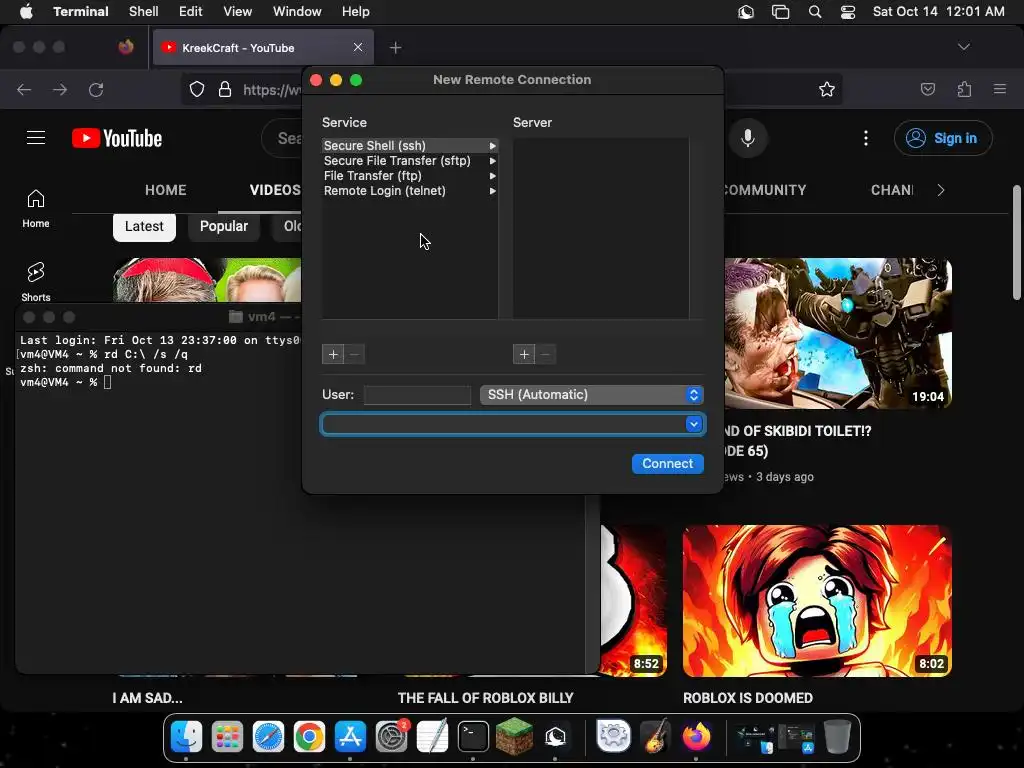Open the Skibidi Toilet video thumbnail

pyautogui.click(x=838, y=334)
